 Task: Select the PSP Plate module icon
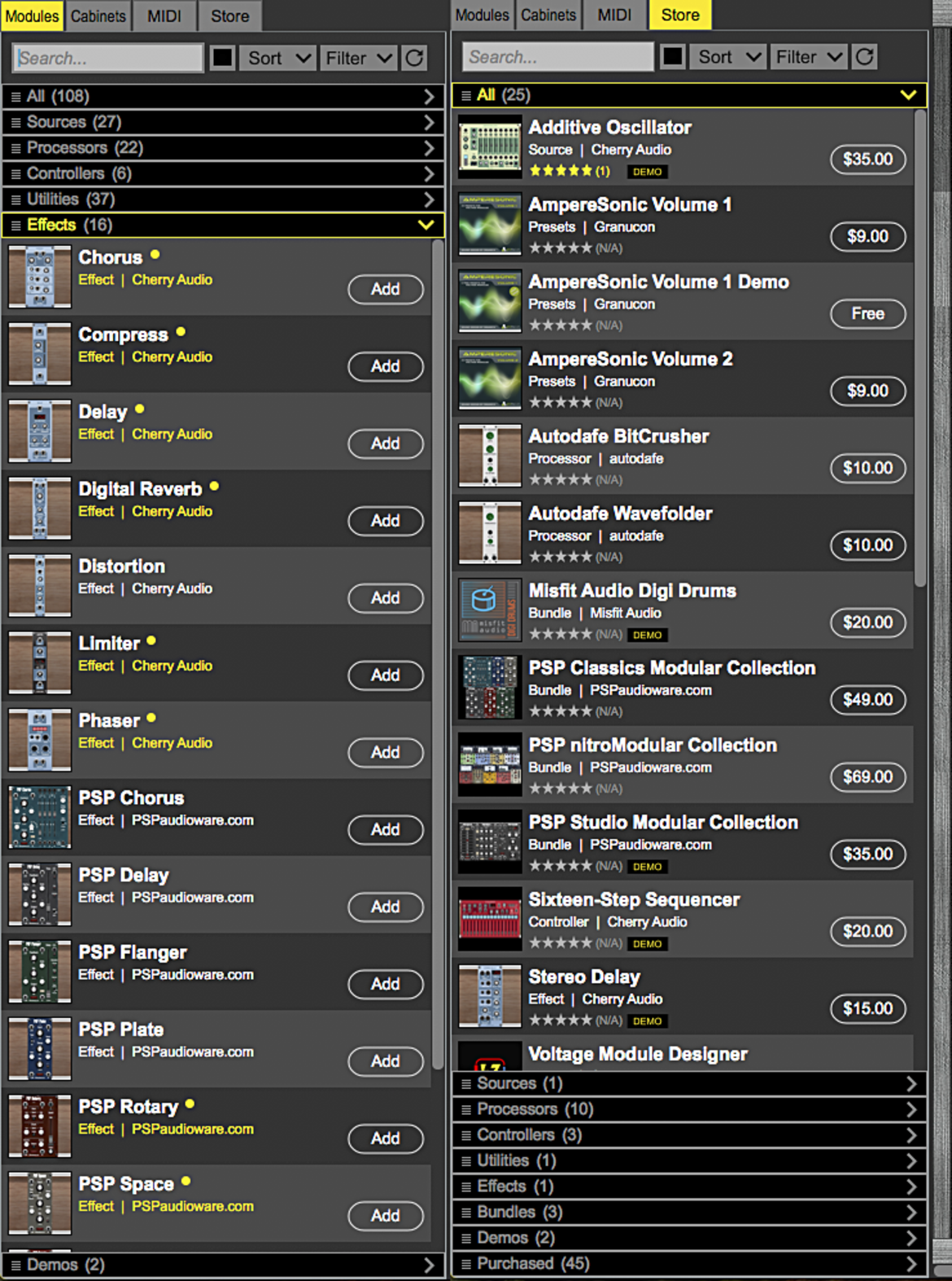40,1050
